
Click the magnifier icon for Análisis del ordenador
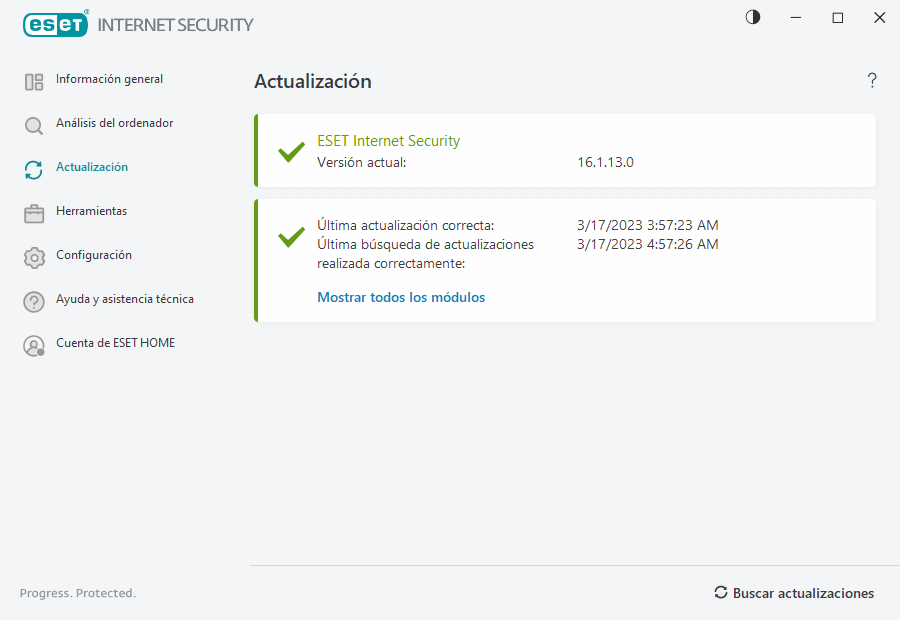click(34, 126)
